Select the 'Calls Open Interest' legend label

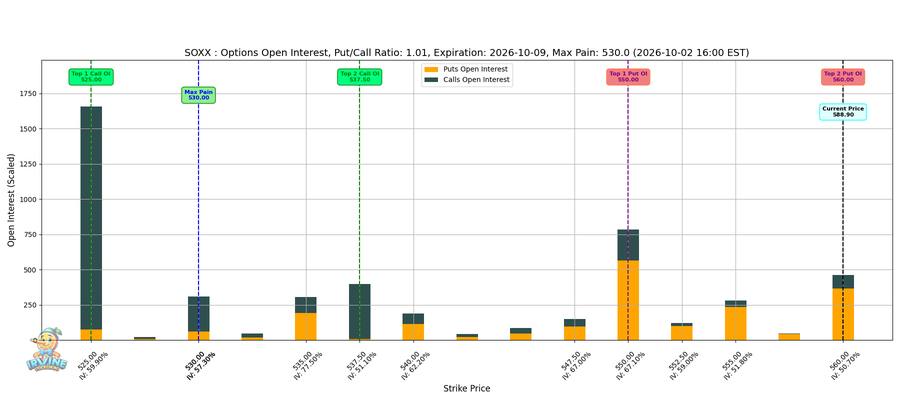coord(476,80)
